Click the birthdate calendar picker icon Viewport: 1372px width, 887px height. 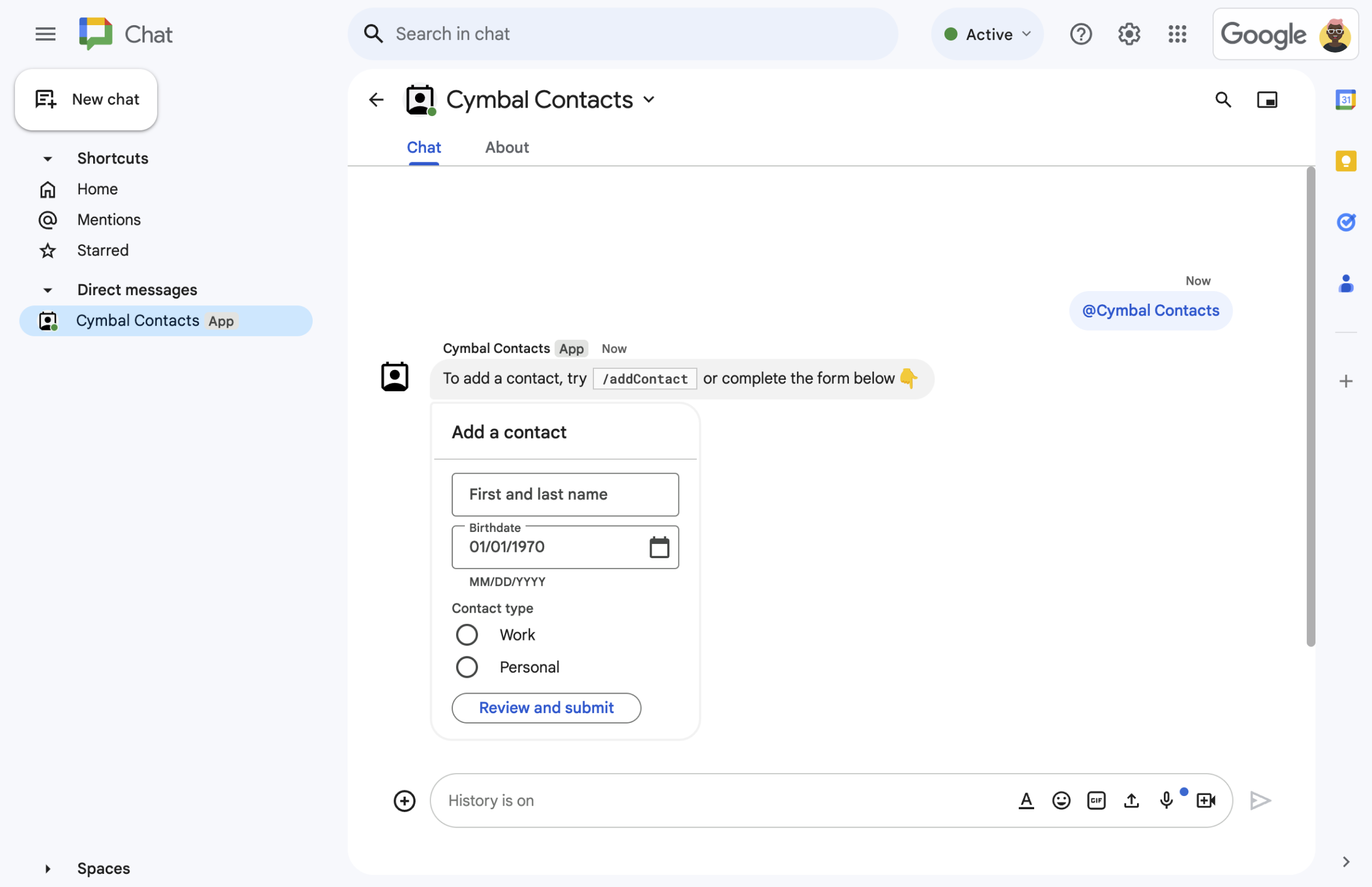tap(659, 547)
